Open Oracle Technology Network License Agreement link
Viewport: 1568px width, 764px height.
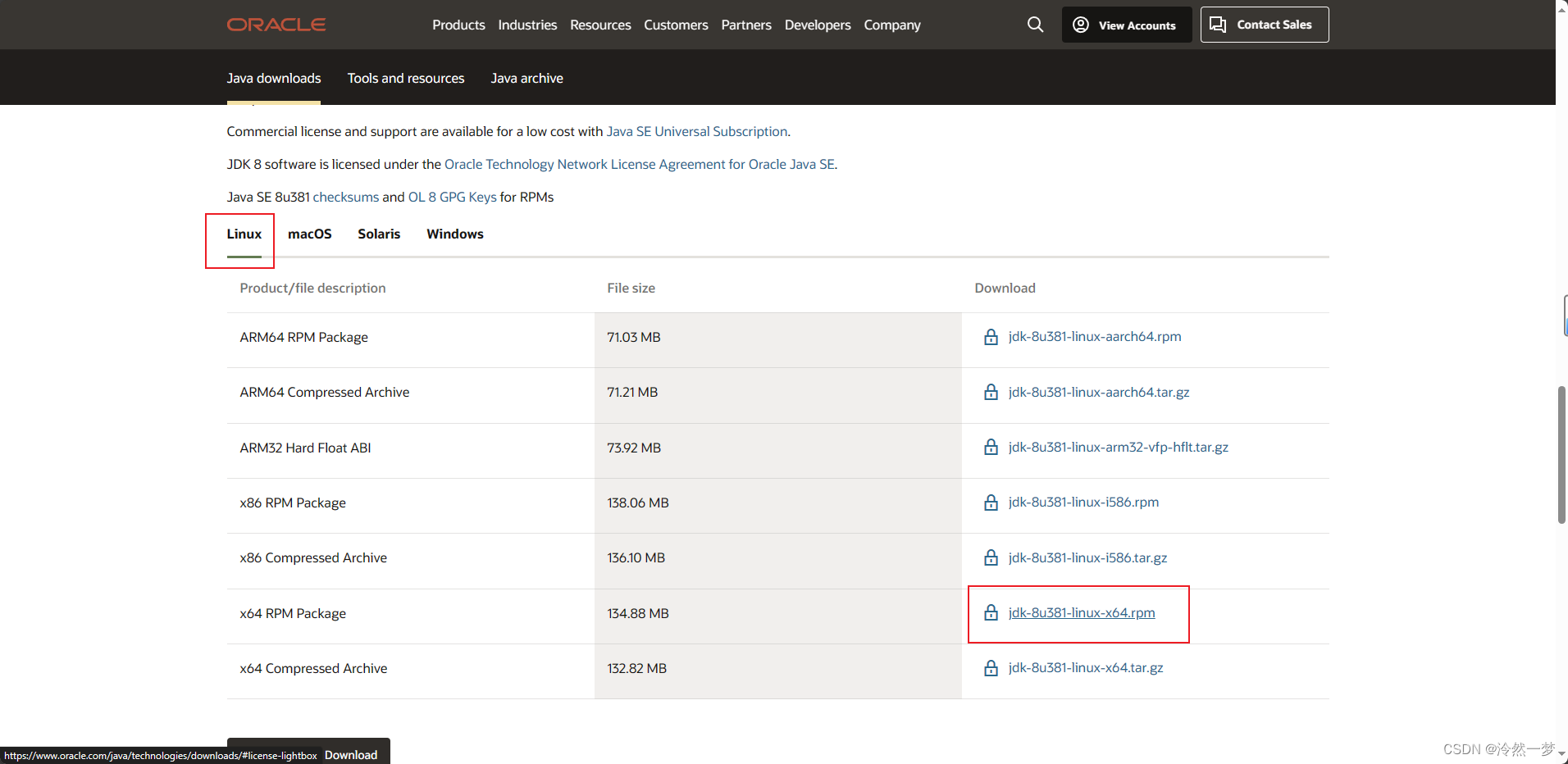click(x=640, y=164)
